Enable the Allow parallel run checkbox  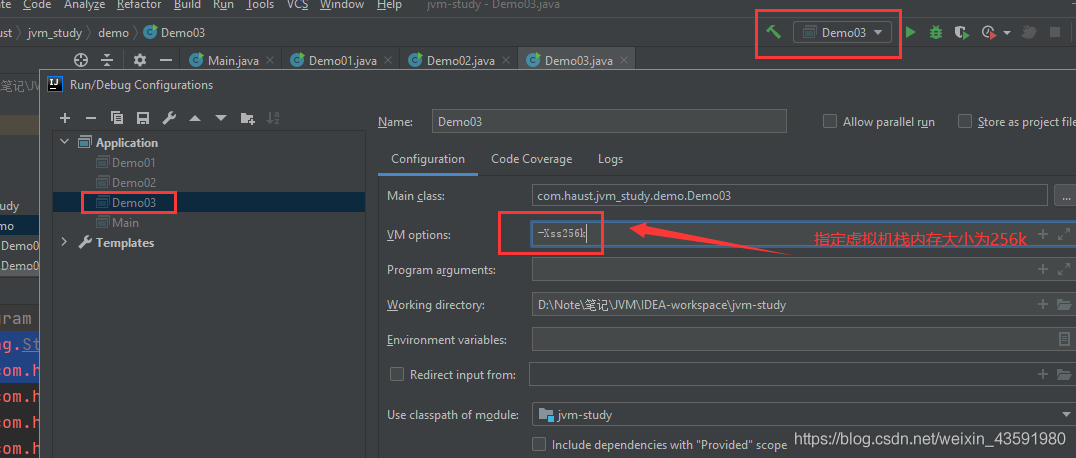click(x=829, y=121)
